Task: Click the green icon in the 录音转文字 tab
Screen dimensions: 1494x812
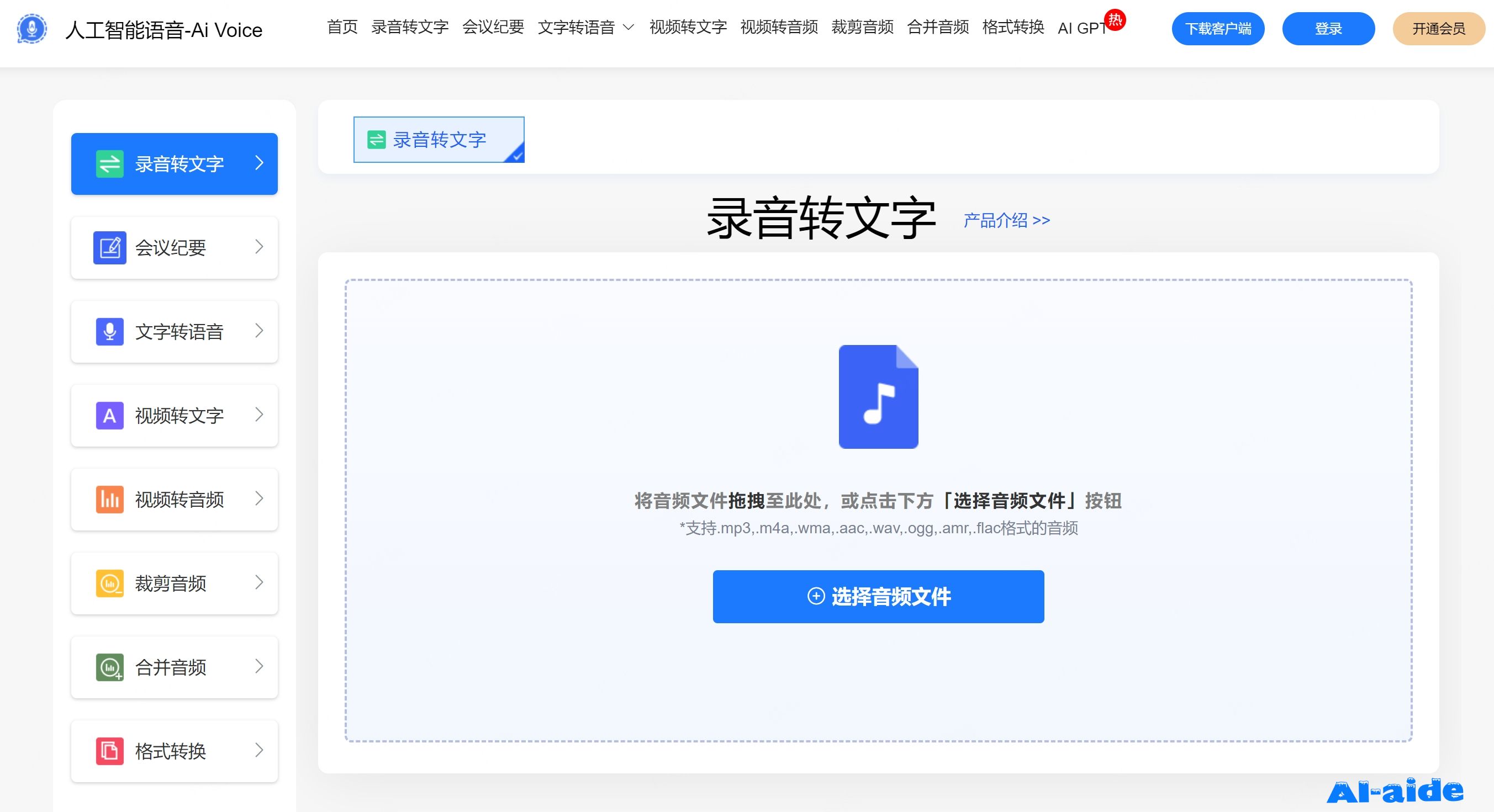Action: tap(377, 140)
